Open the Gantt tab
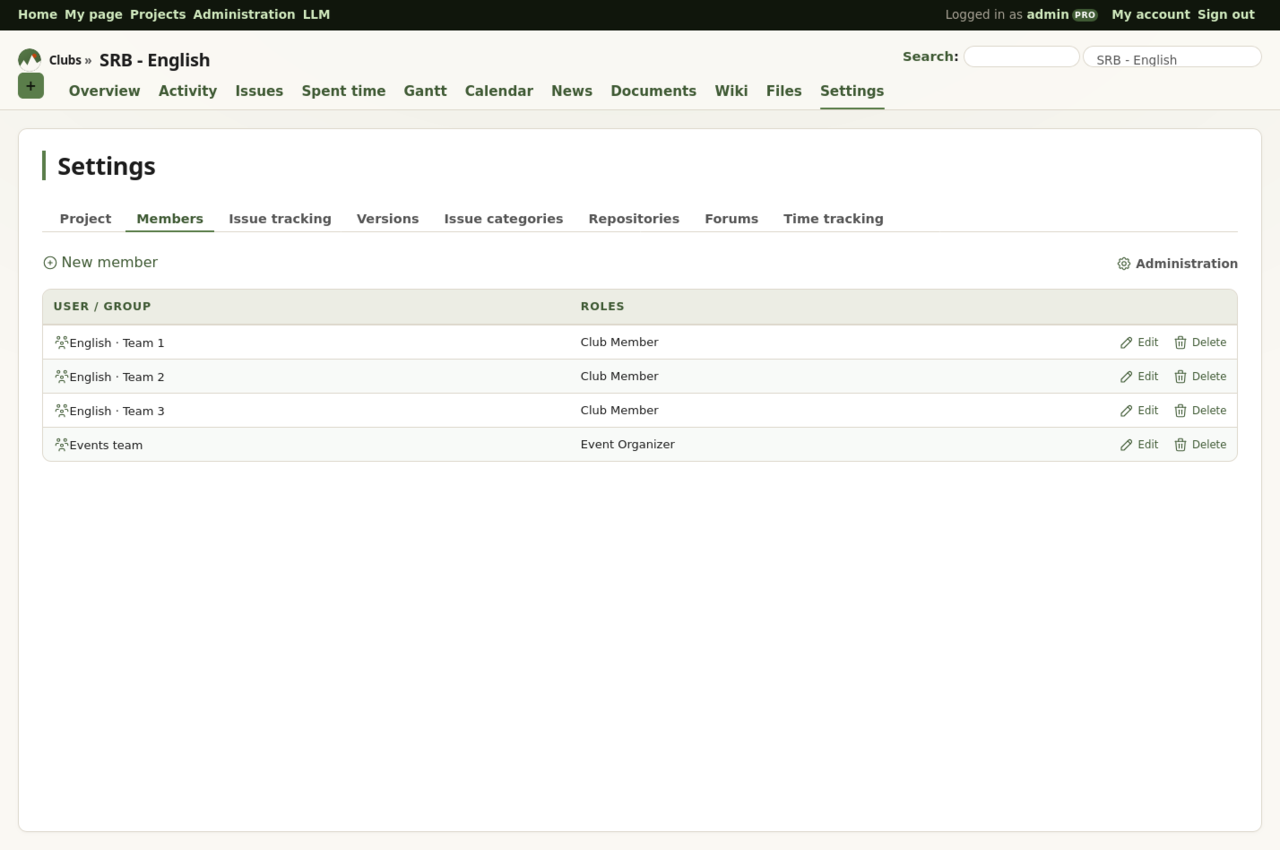Screen dimensions: 1280x850 point(425,91)
